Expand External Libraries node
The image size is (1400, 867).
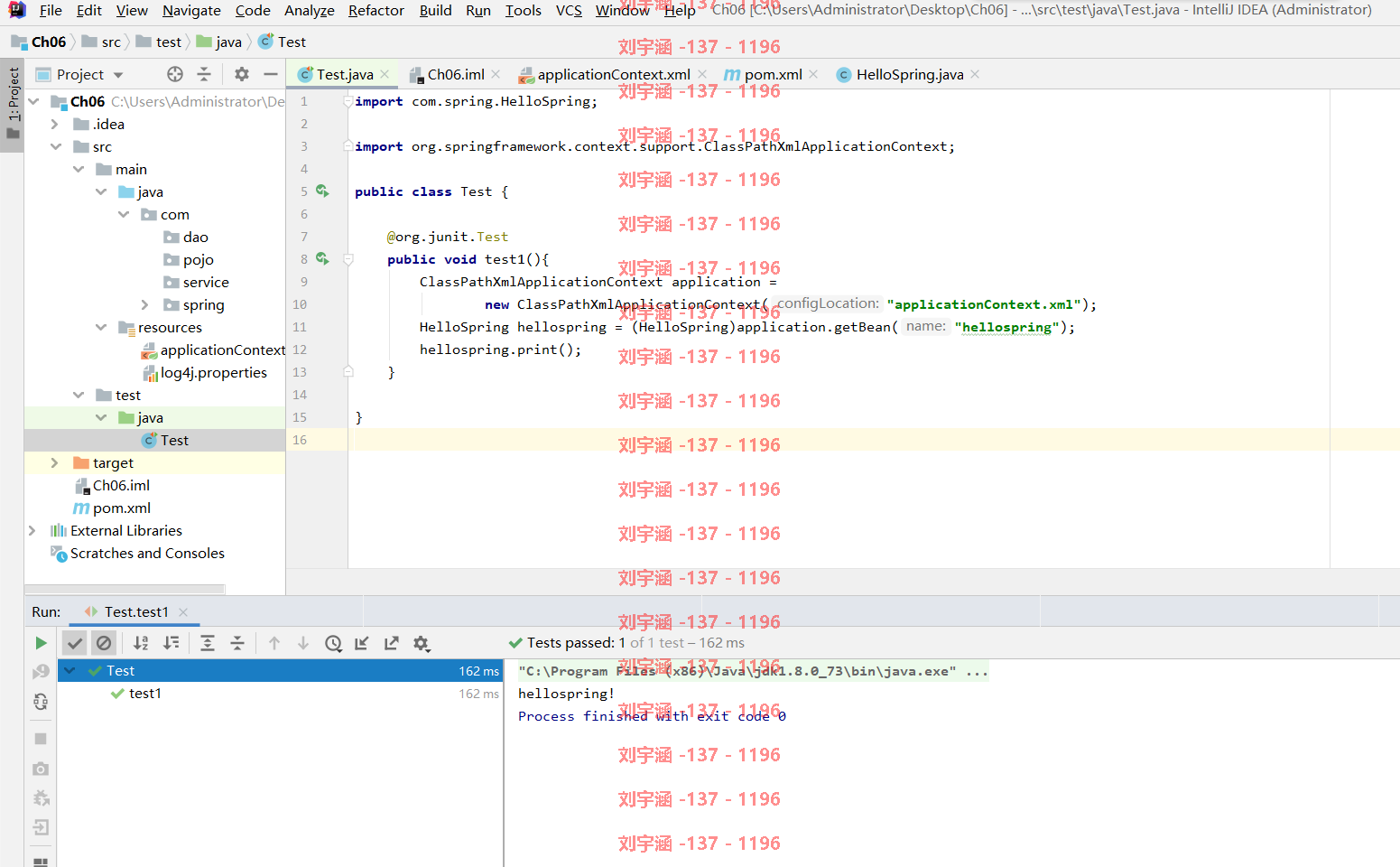(32, 530)
